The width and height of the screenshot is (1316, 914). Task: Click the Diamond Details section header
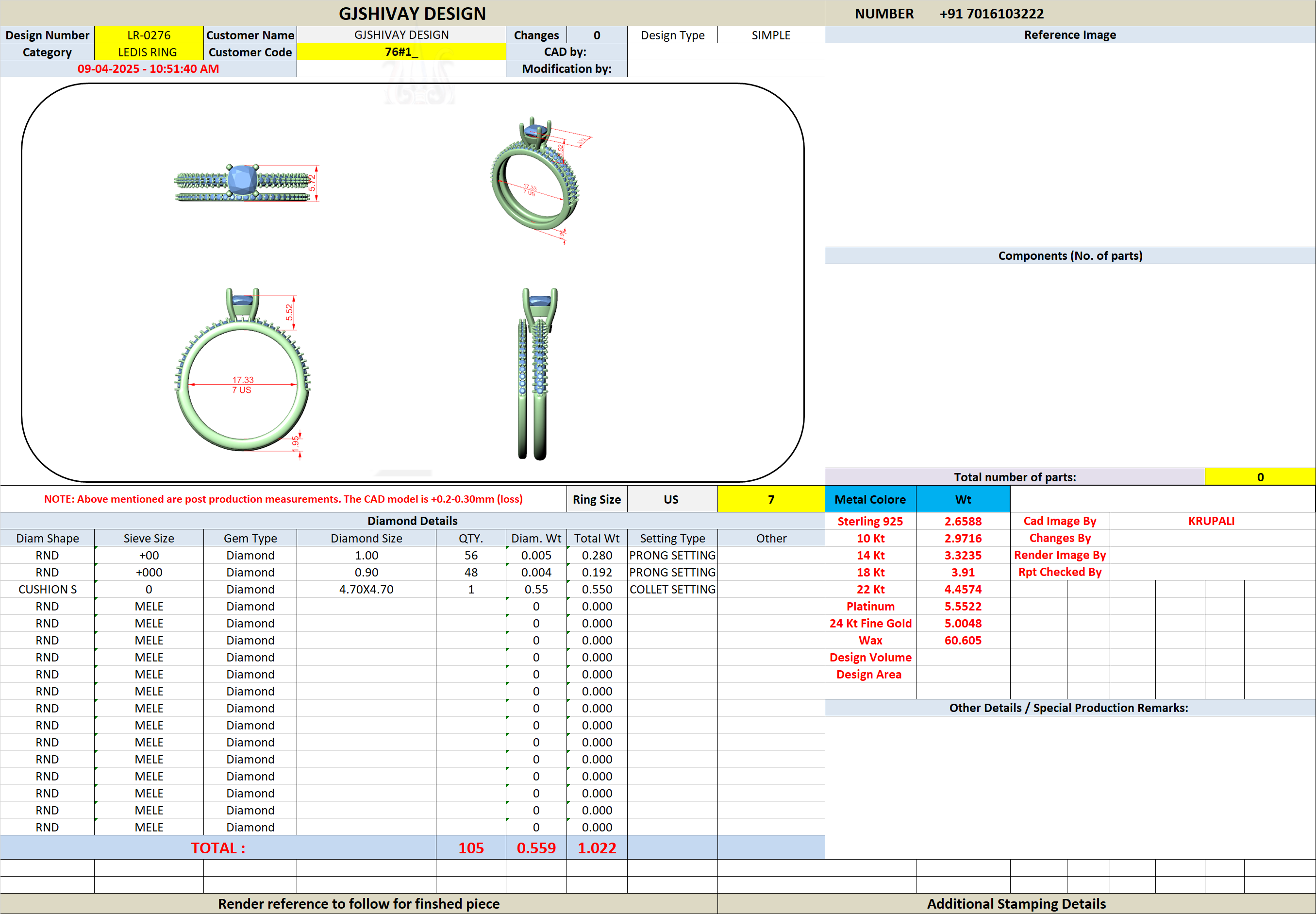(412, 521)
